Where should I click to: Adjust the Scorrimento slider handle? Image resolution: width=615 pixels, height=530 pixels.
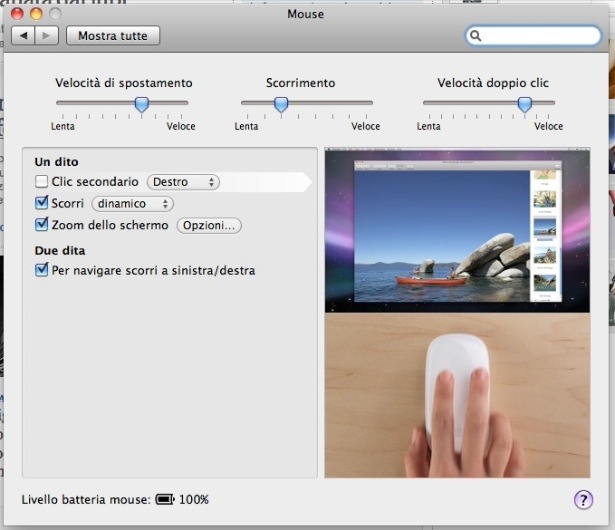[281, 104]
